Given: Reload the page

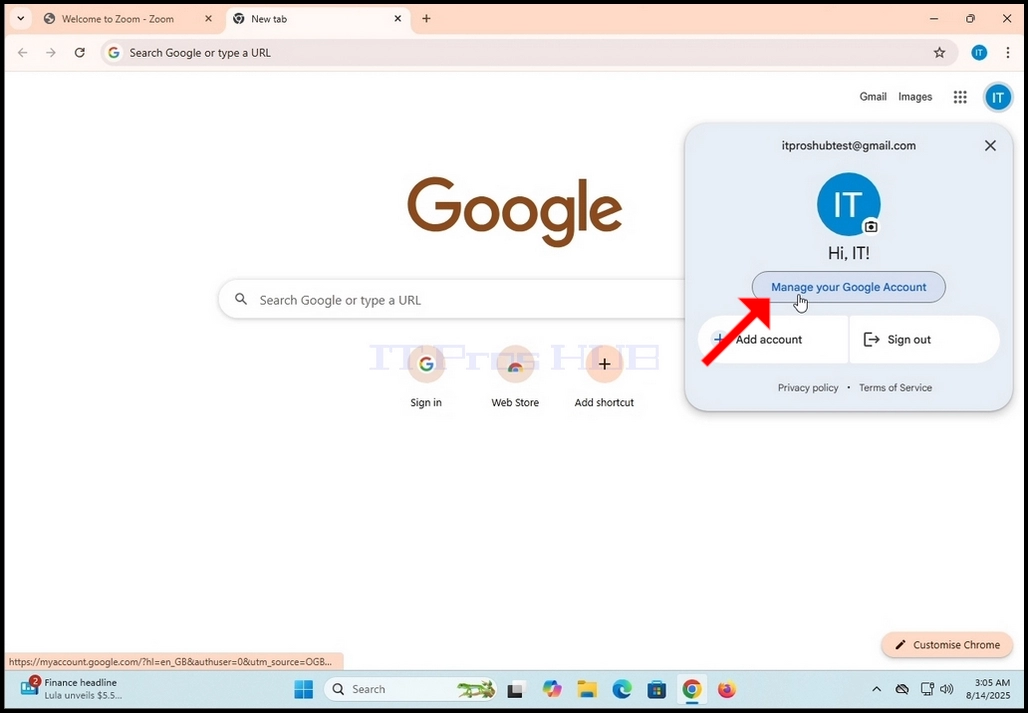Looking at the screenshot, I should 79,52.
